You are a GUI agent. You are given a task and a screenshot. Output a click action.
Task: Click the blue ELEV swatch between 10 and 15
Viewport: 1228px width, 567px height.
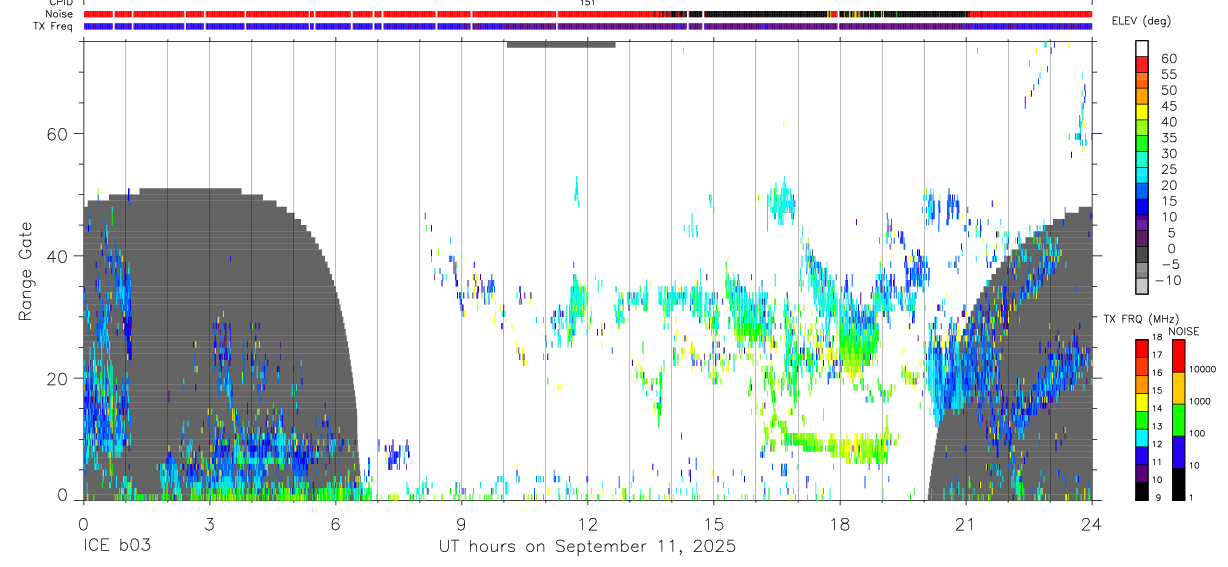1142,208
